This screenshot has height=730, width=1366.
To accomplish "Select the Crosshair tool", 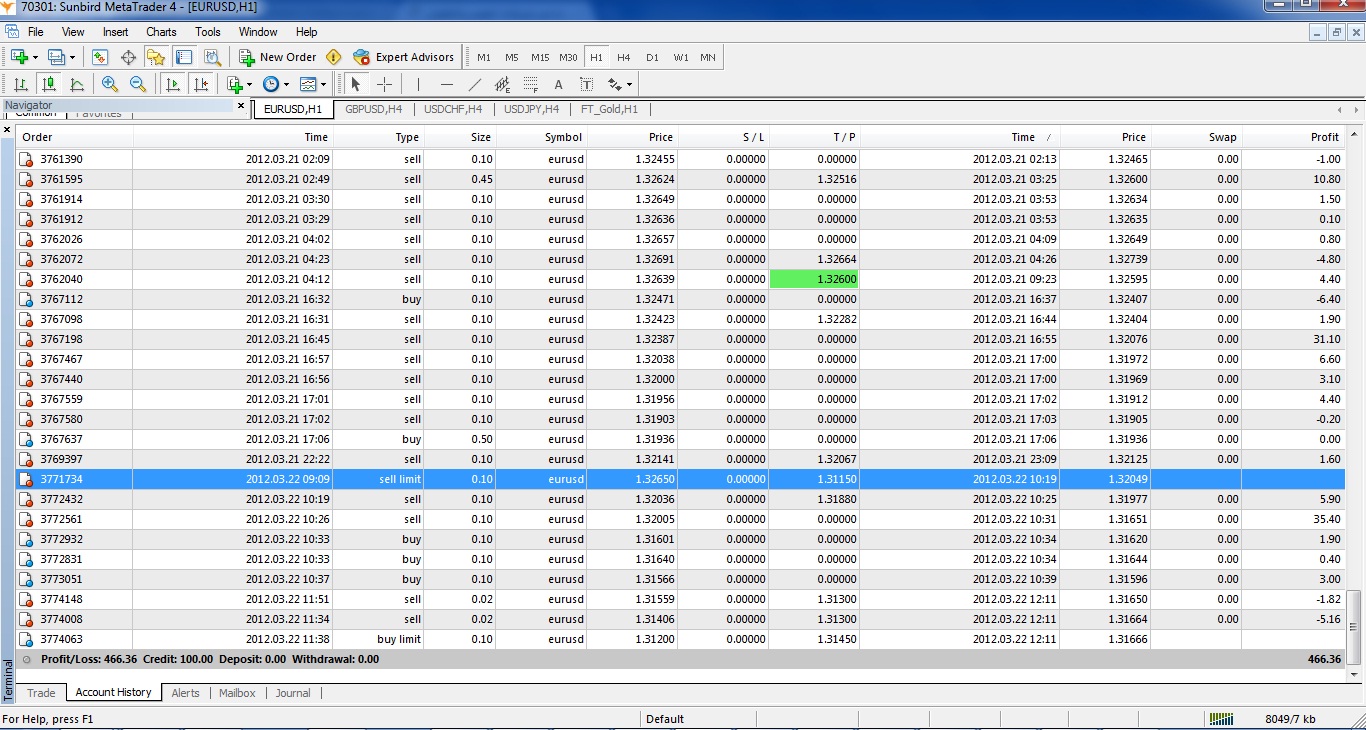I will (x=384, y=84).
